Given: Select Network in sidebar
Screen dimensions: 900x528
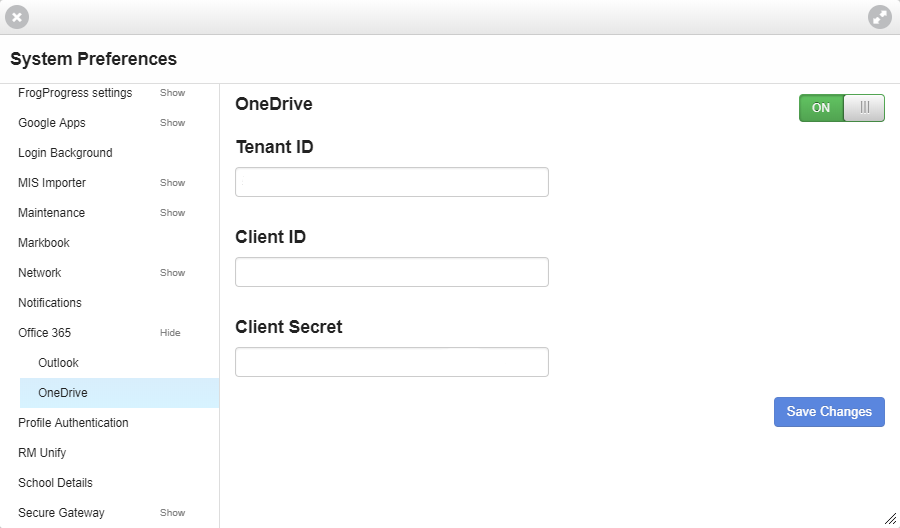Looking at the screenshot, I should click(x=40, y=273).
